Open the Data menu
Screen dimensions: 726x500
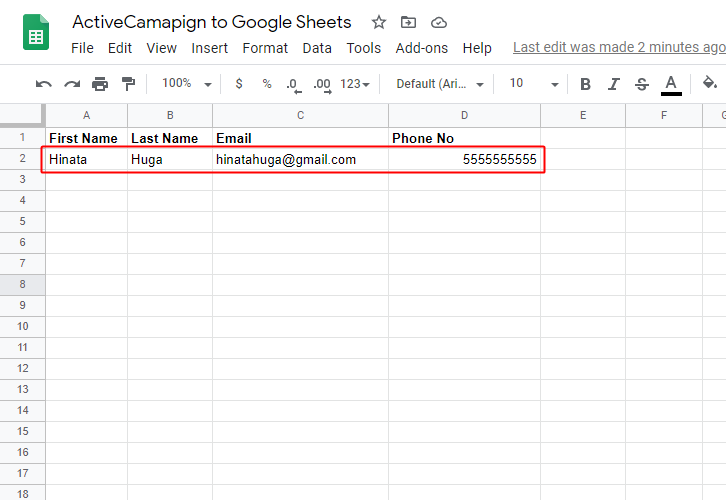pos(317,48)
